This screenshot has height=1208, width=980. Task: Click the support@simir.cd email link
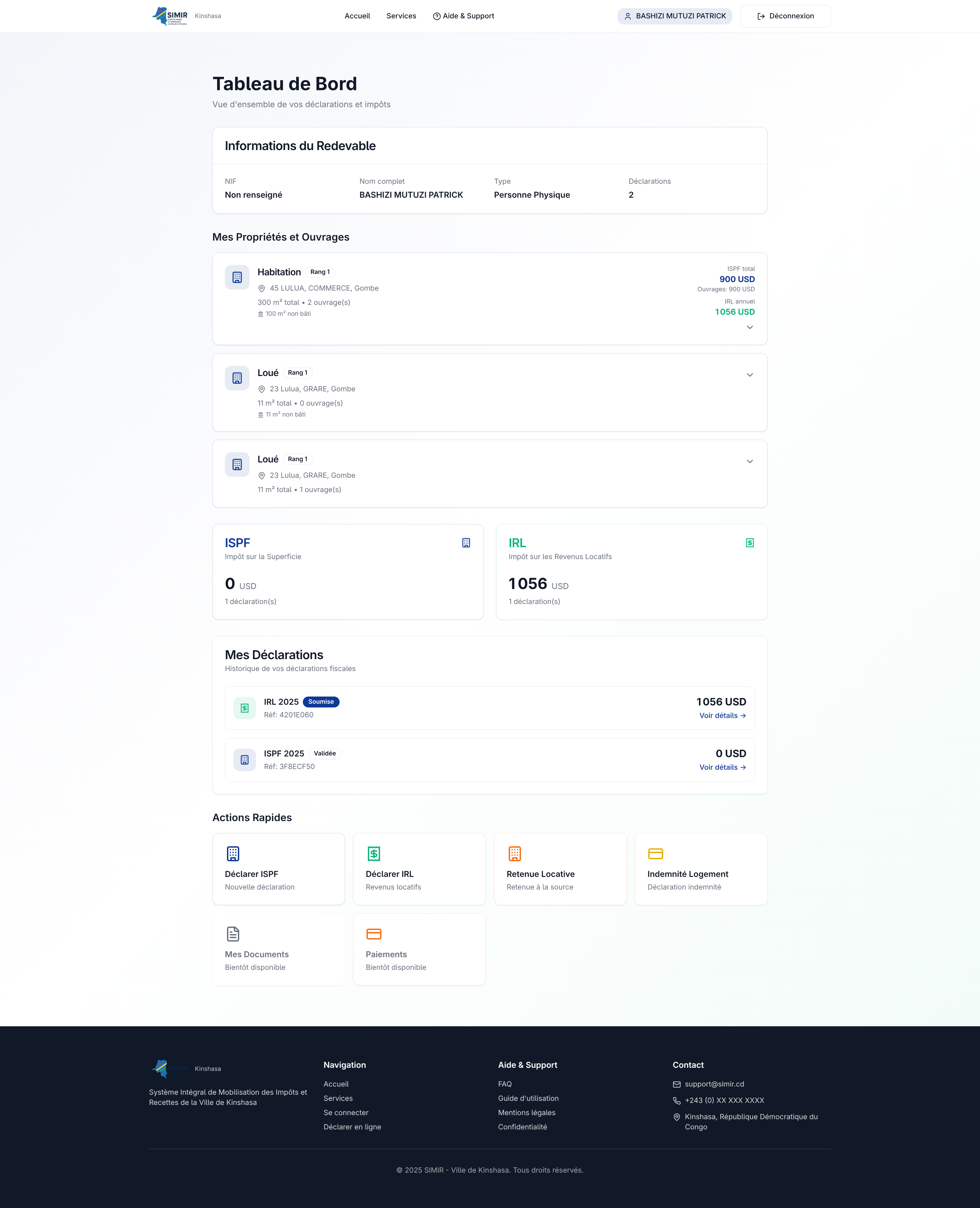[714, 1084]
